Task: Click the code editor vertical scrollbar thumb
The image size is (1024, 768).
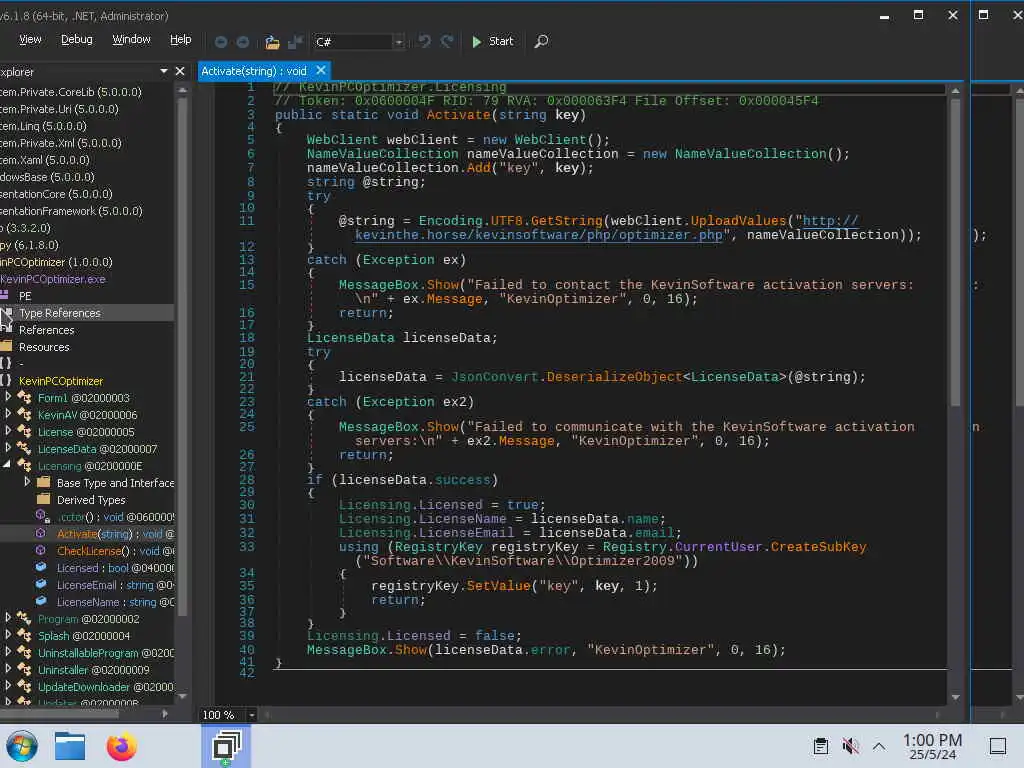Action: coord(955,251)
